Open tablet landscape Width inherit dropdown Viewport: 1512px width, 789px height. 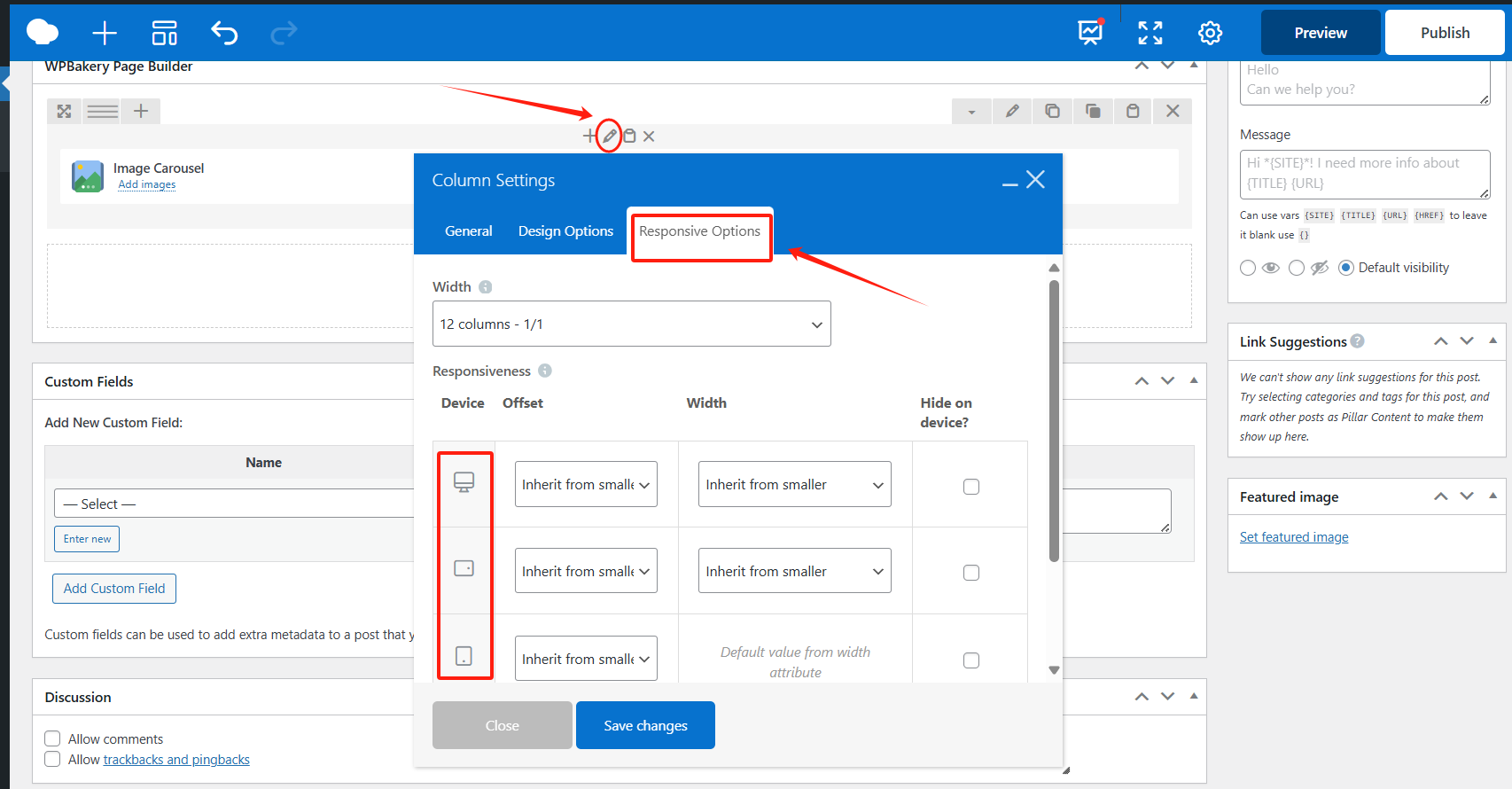[x=794, y=572]
